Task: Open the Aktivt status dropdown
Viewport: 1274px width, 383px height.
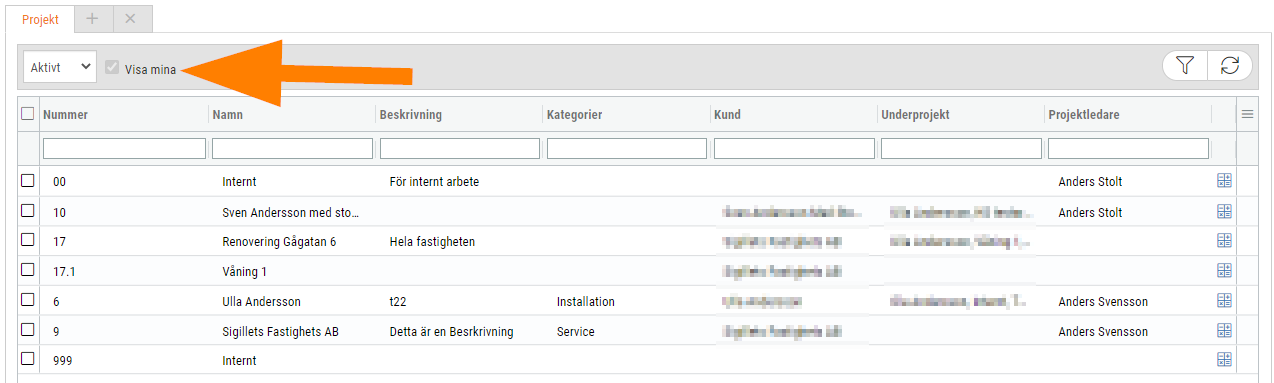Action: (x=60, y=67)
